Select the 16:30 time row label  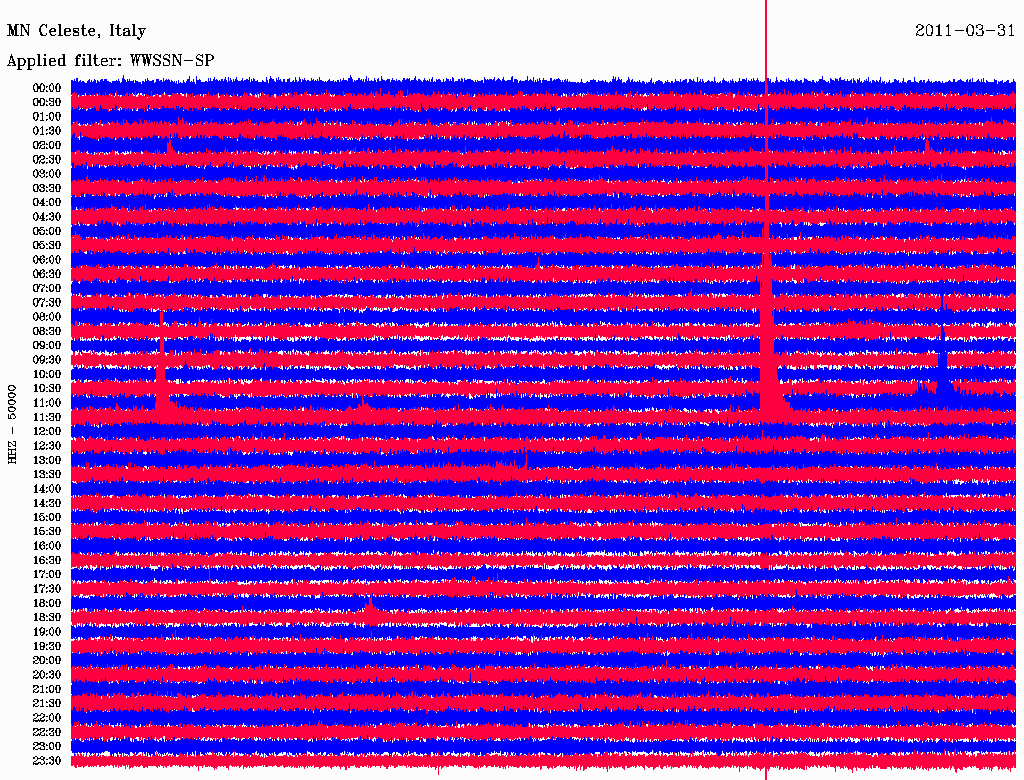47,560
